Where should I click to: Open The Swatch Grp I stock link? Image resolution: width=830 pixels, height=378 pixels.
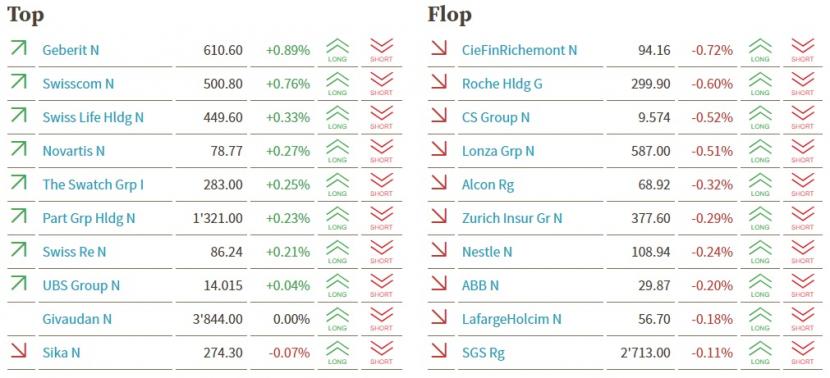(93, 185)
